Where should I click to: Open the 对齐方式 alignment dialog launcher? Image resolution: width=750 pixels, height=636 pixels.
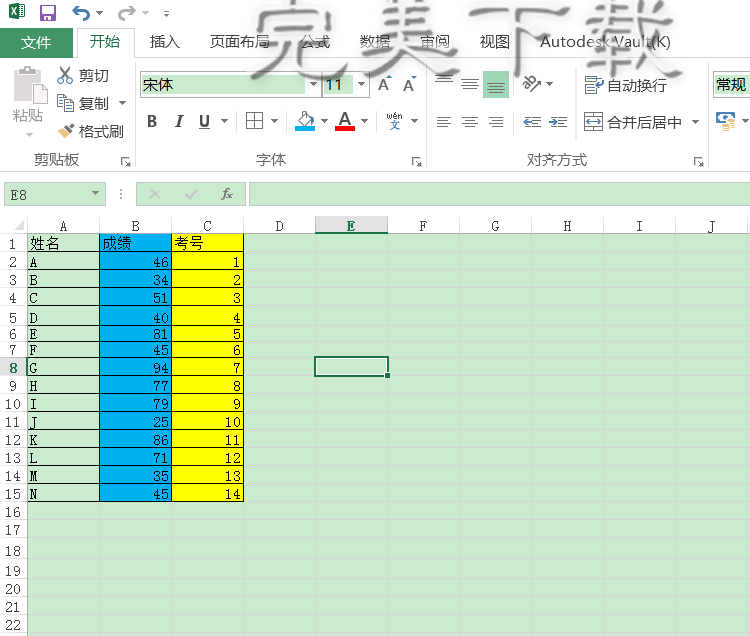point(699,162)
